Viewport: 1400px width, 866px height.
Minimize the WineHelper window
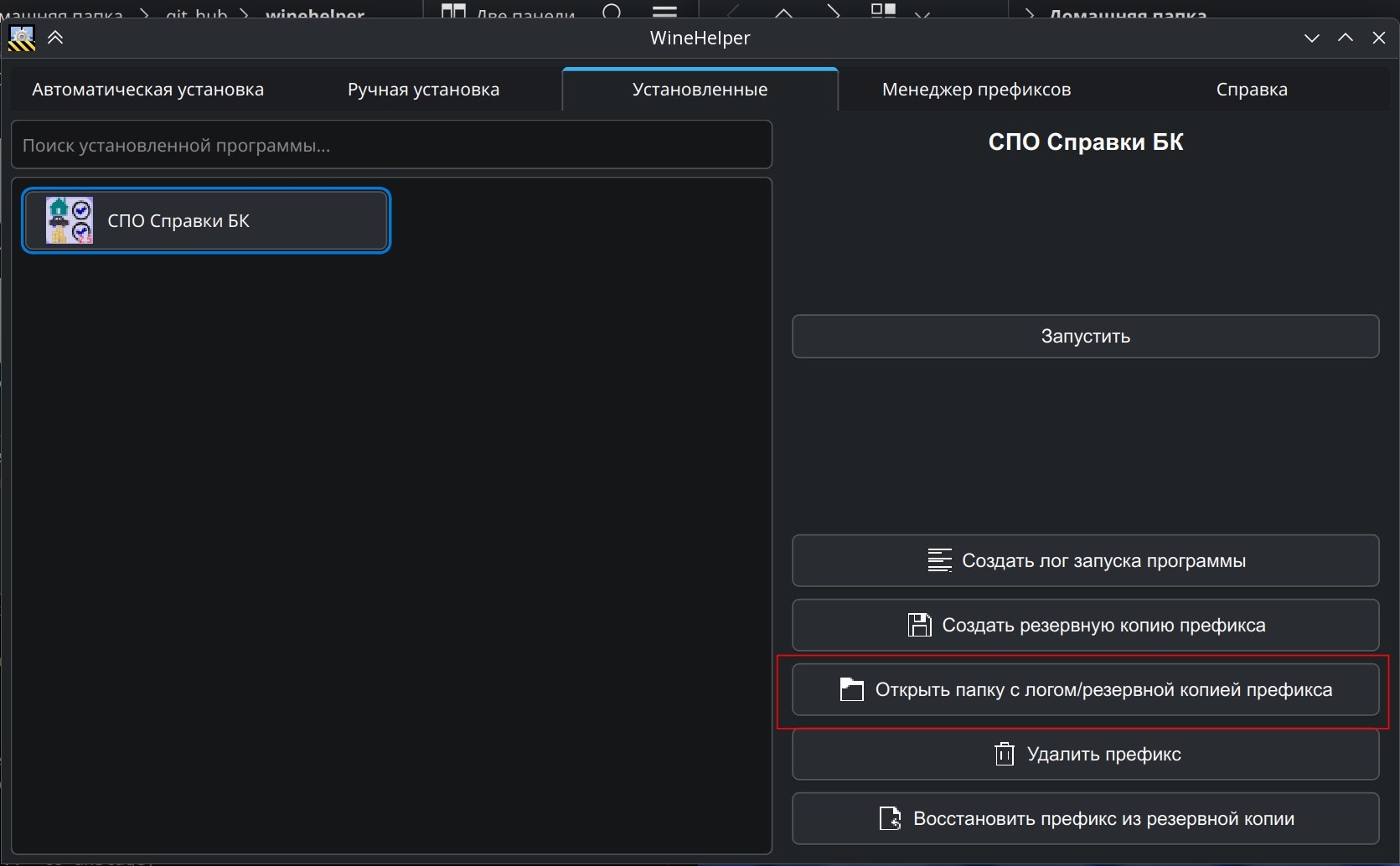coord(1311,39)
